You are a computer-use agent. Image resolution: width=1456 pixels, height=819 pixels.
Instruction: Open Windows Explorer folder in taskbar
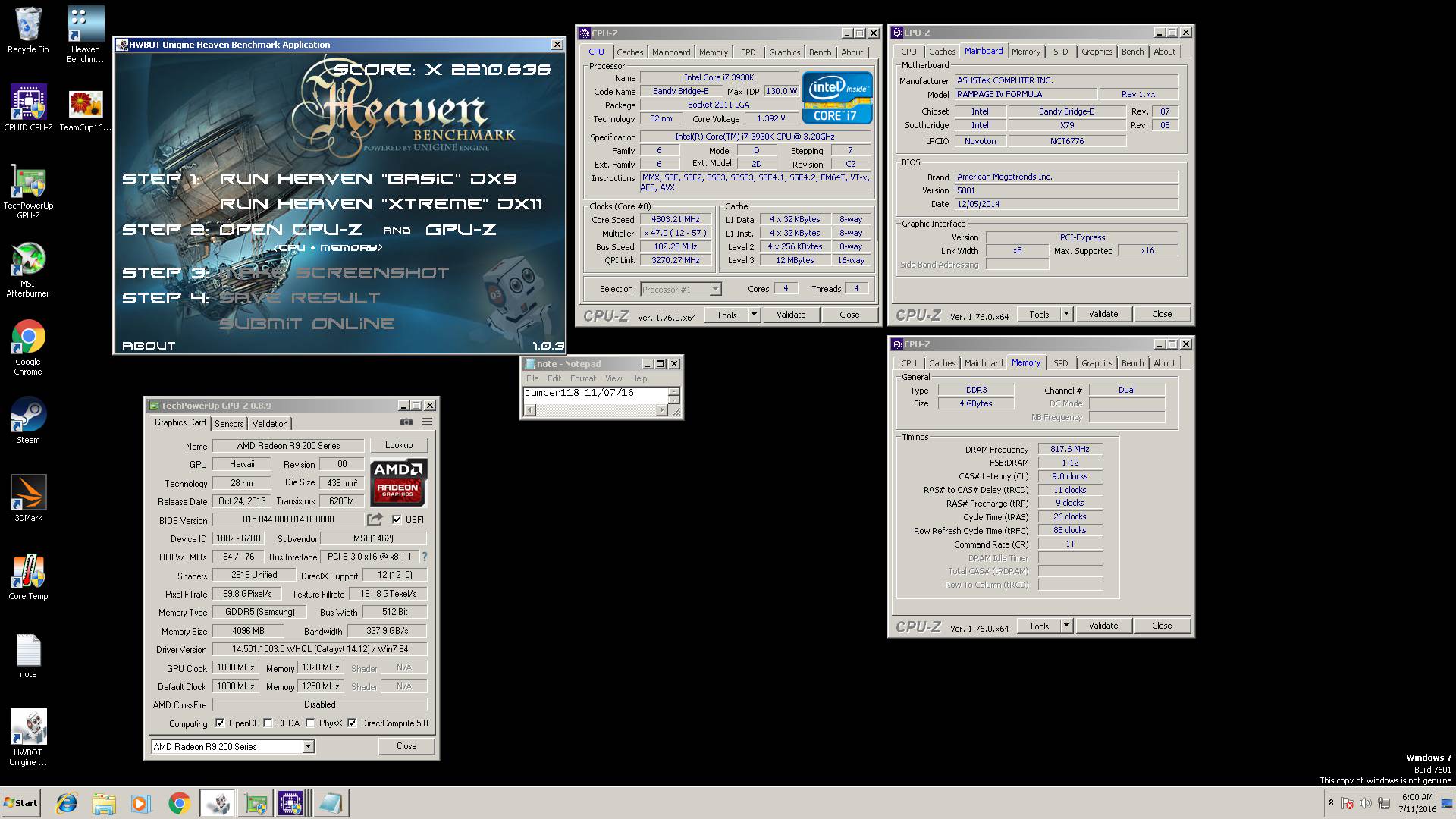coord(104,803)
